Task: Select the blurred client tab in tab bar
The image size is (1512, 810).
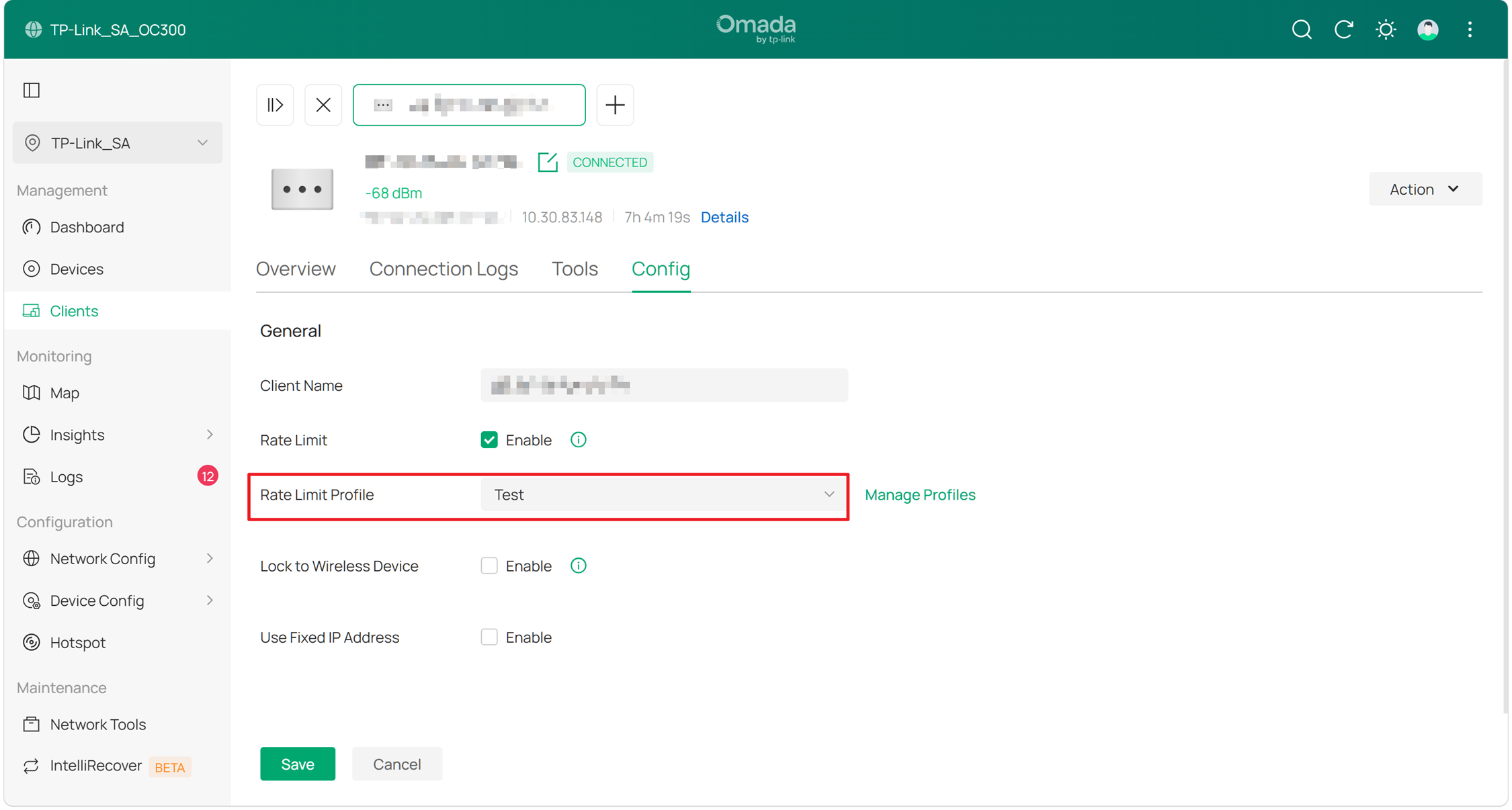Action: [469, 105]
